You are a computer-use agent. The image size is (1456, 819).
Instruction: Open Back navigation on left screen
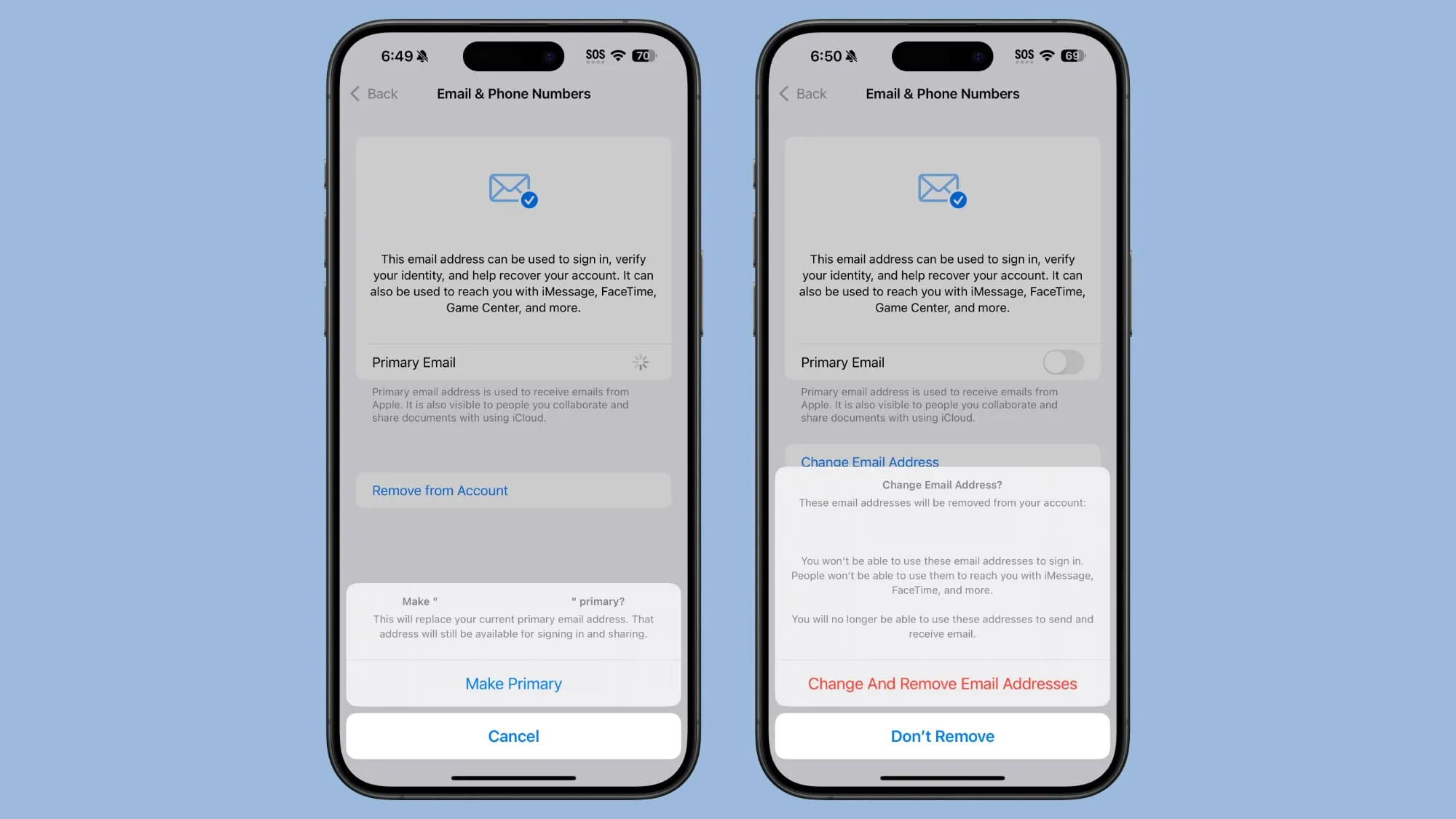tap(373, 93)
